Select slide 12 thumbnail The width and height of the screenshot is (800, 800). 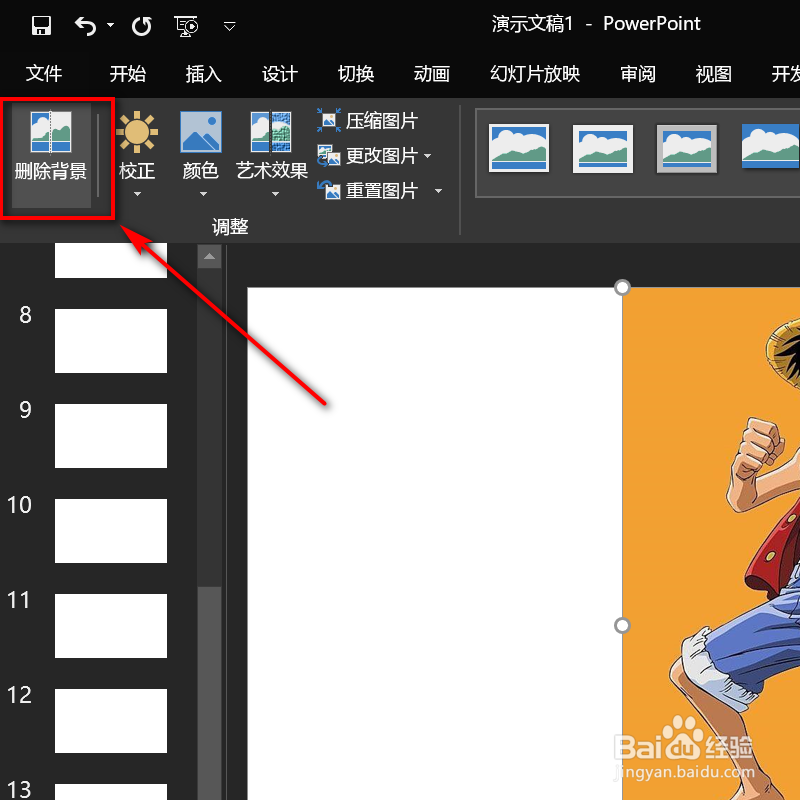pyautogui.click(x=111, y=720)
